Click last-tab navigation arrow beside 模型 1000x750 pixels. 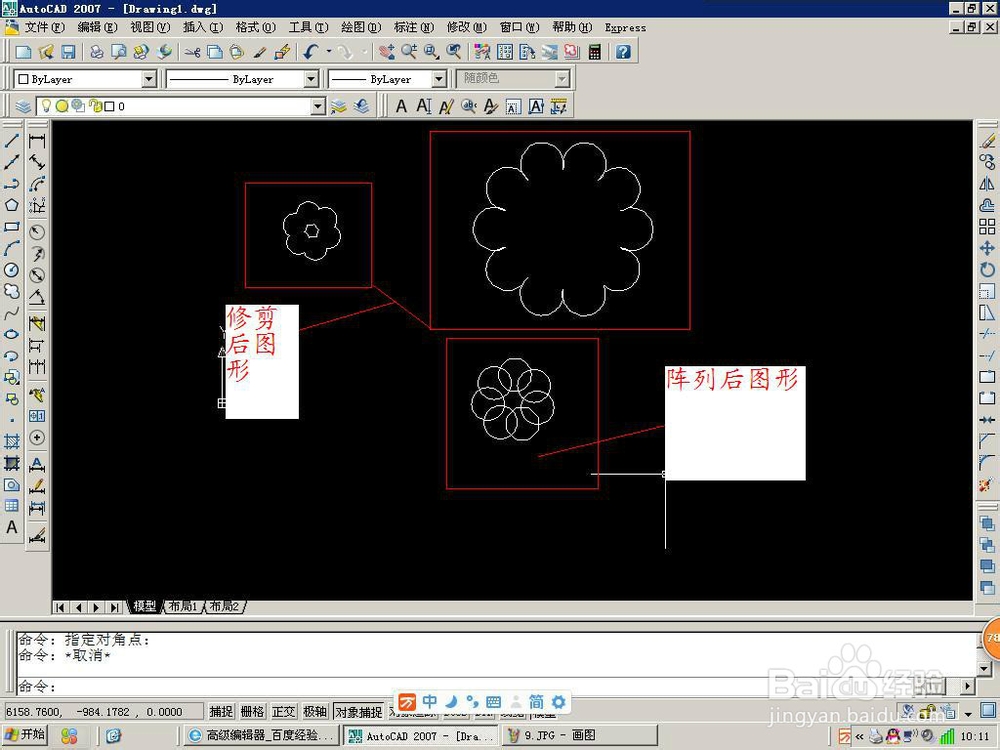pyautogui.click(x=114, y=607)
